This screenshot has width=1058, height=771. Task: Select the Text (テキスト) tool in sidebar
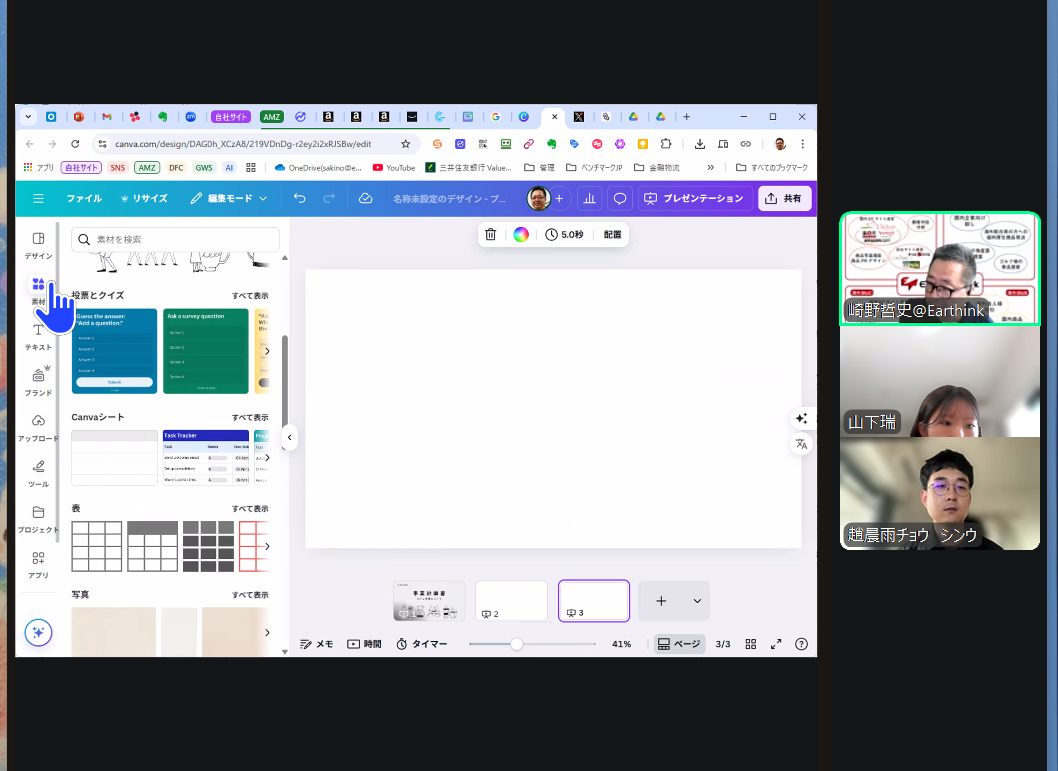(38, 336)
